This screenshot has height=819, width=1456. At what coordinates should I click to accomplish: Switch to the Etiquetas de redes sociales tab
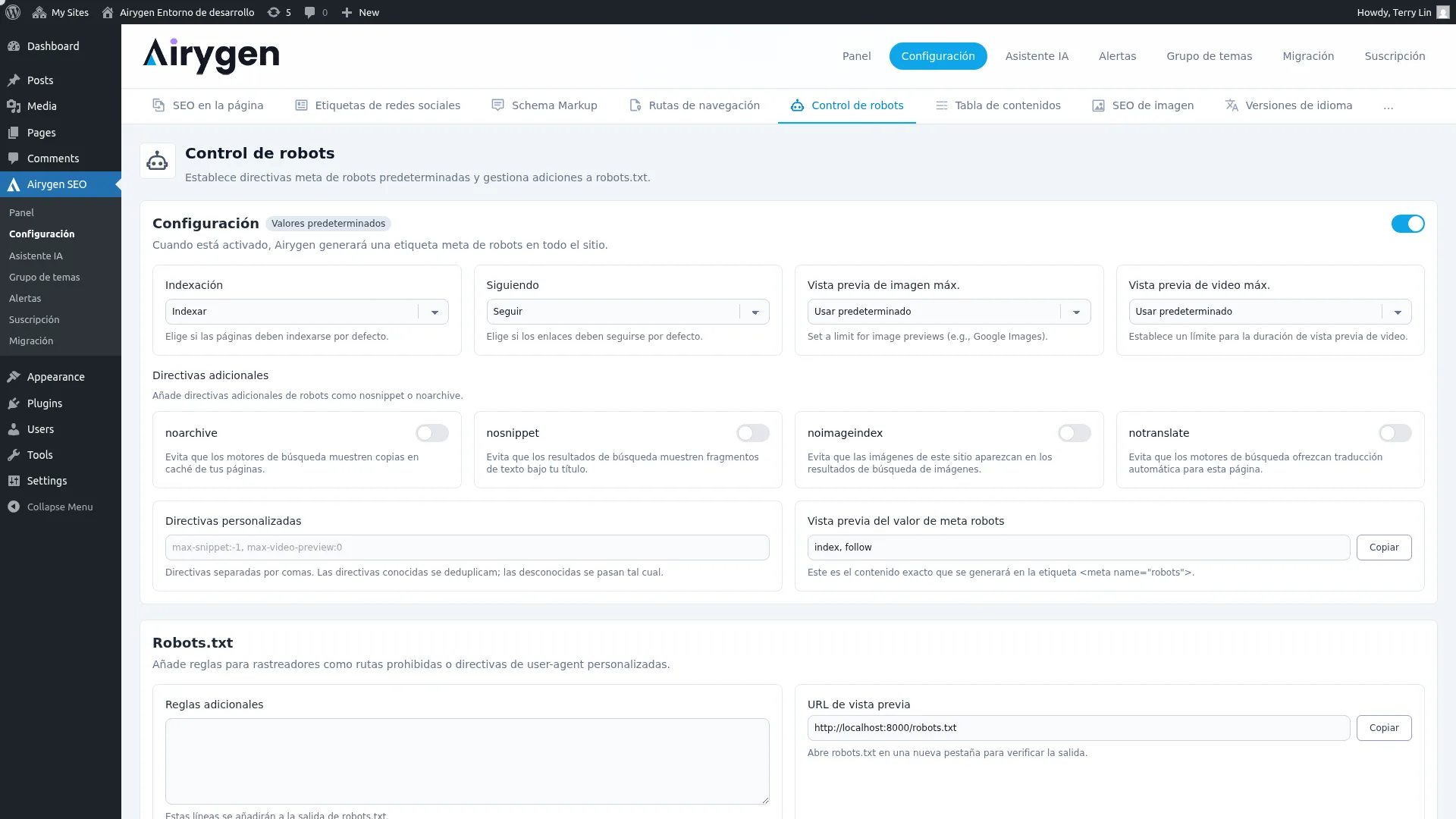click(378, 105)
